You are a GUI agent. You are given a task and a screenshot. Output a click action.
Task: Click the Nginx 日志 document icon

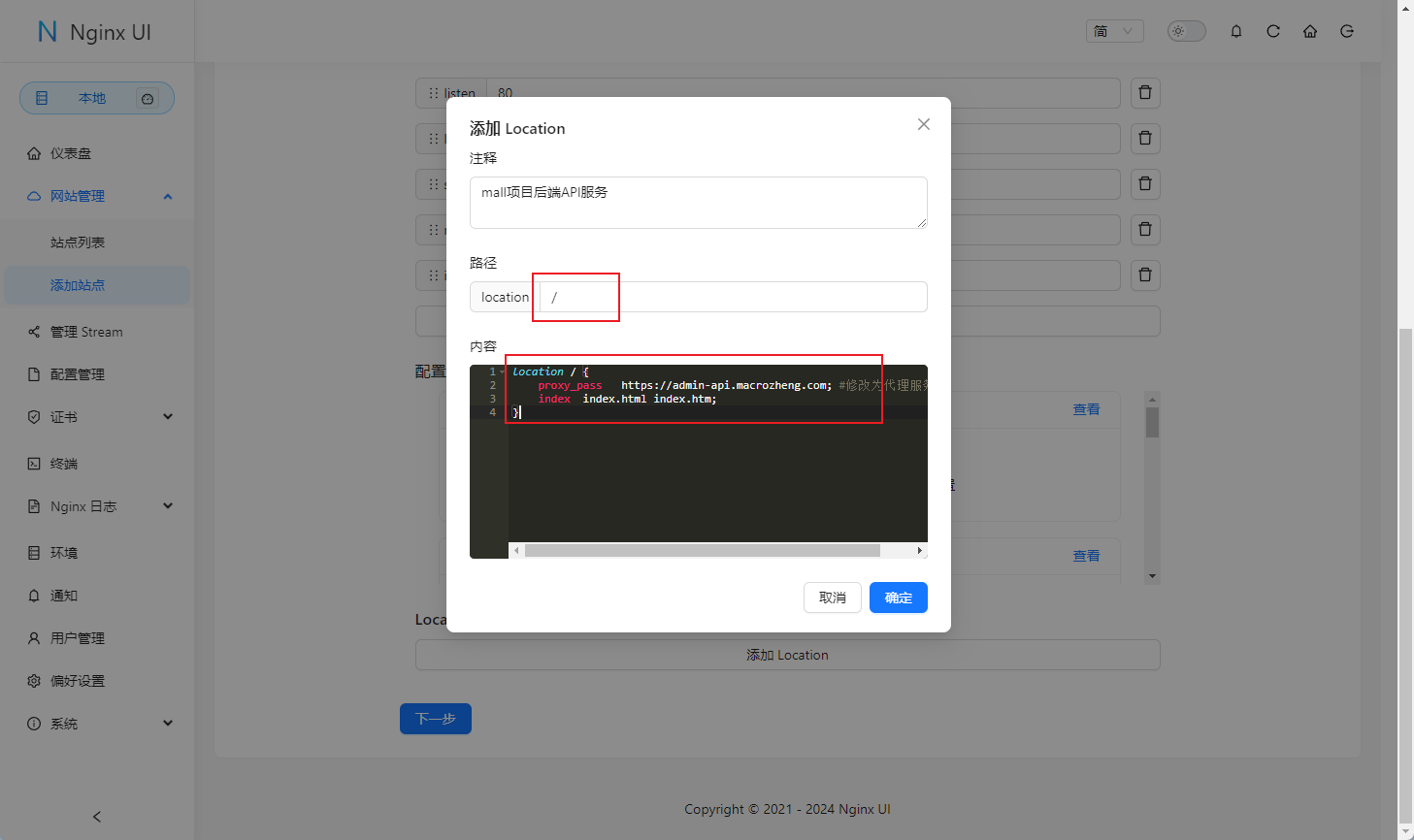tap(34, 506)
